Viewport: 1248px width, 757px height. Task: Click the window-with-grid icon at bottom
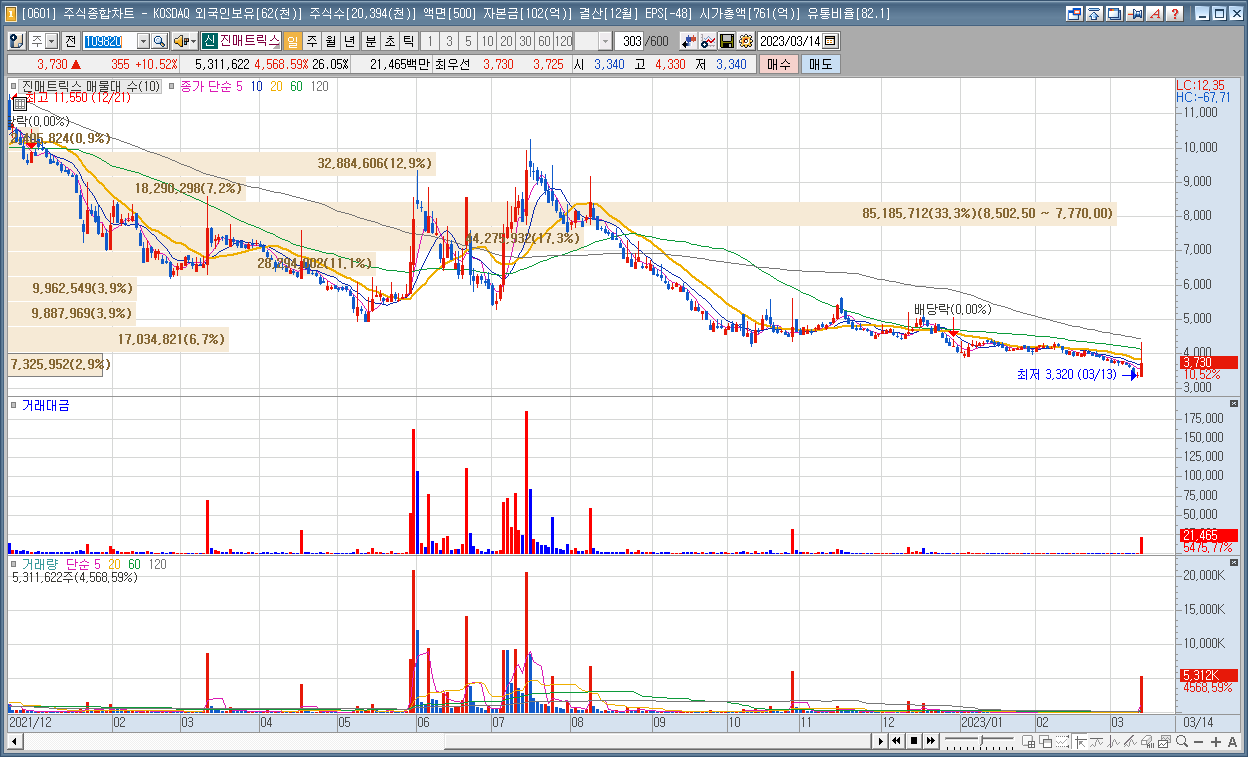pyautogui.click(x=1028, y=741)
